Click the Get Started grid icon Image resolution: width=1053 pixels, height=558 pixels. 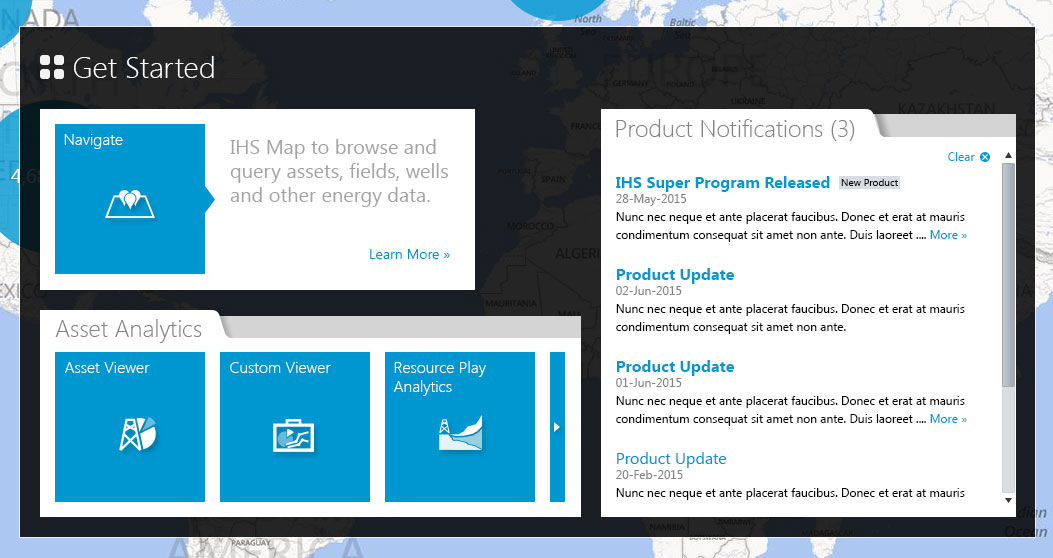pos(52,67)
